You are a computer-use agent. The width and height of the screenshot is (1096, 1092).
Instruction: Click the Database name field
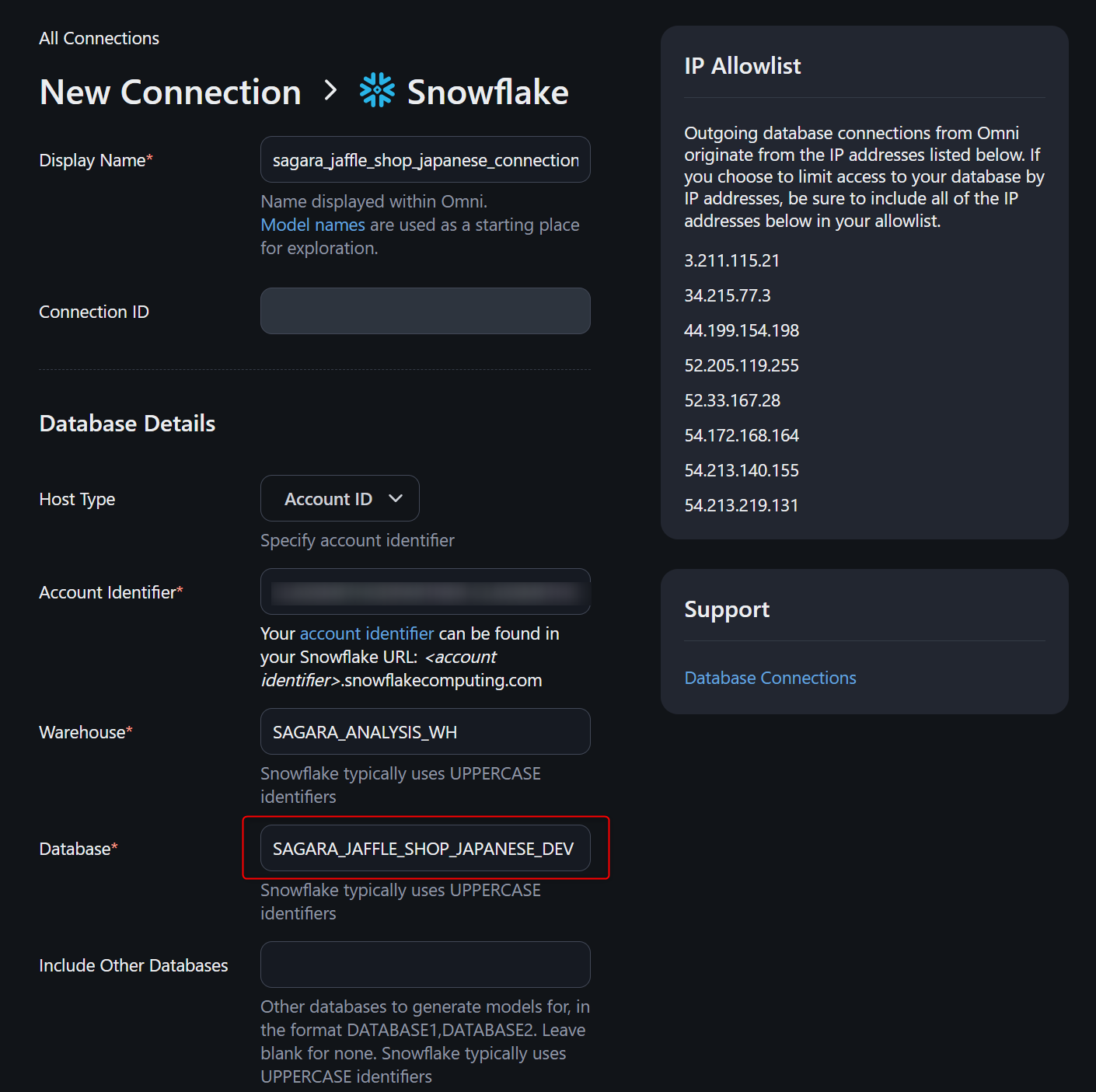pyautogui.click(x=425, y=849)
